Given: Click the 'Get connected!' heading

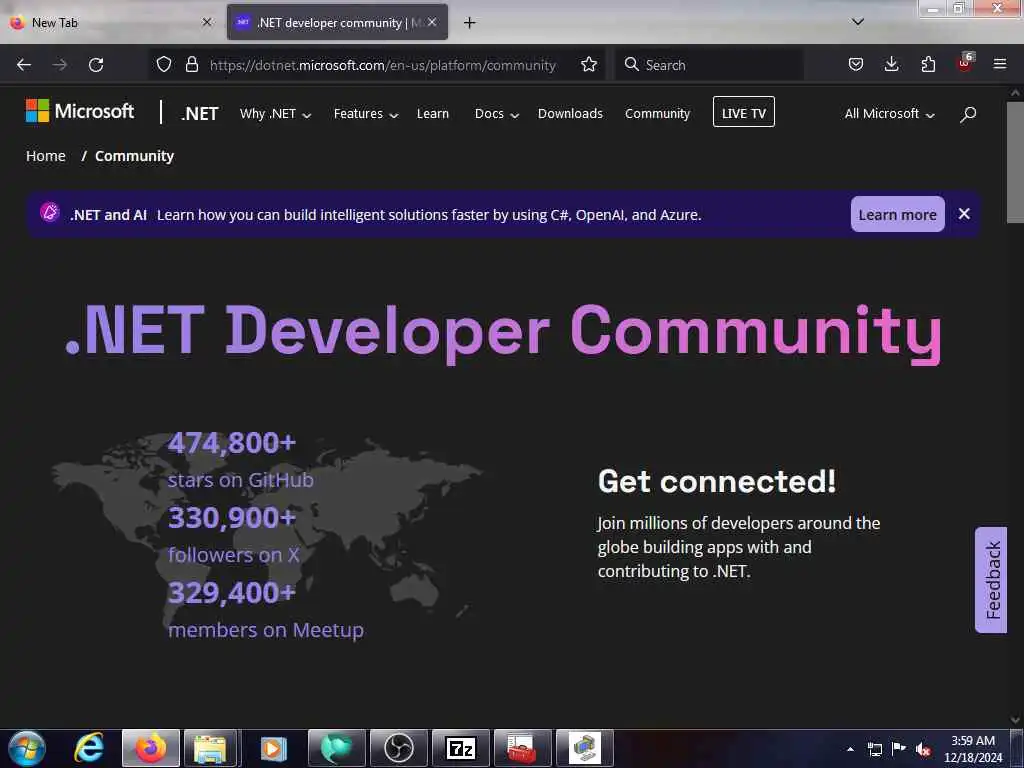Looking at the screenshot, I should (716, 482).
